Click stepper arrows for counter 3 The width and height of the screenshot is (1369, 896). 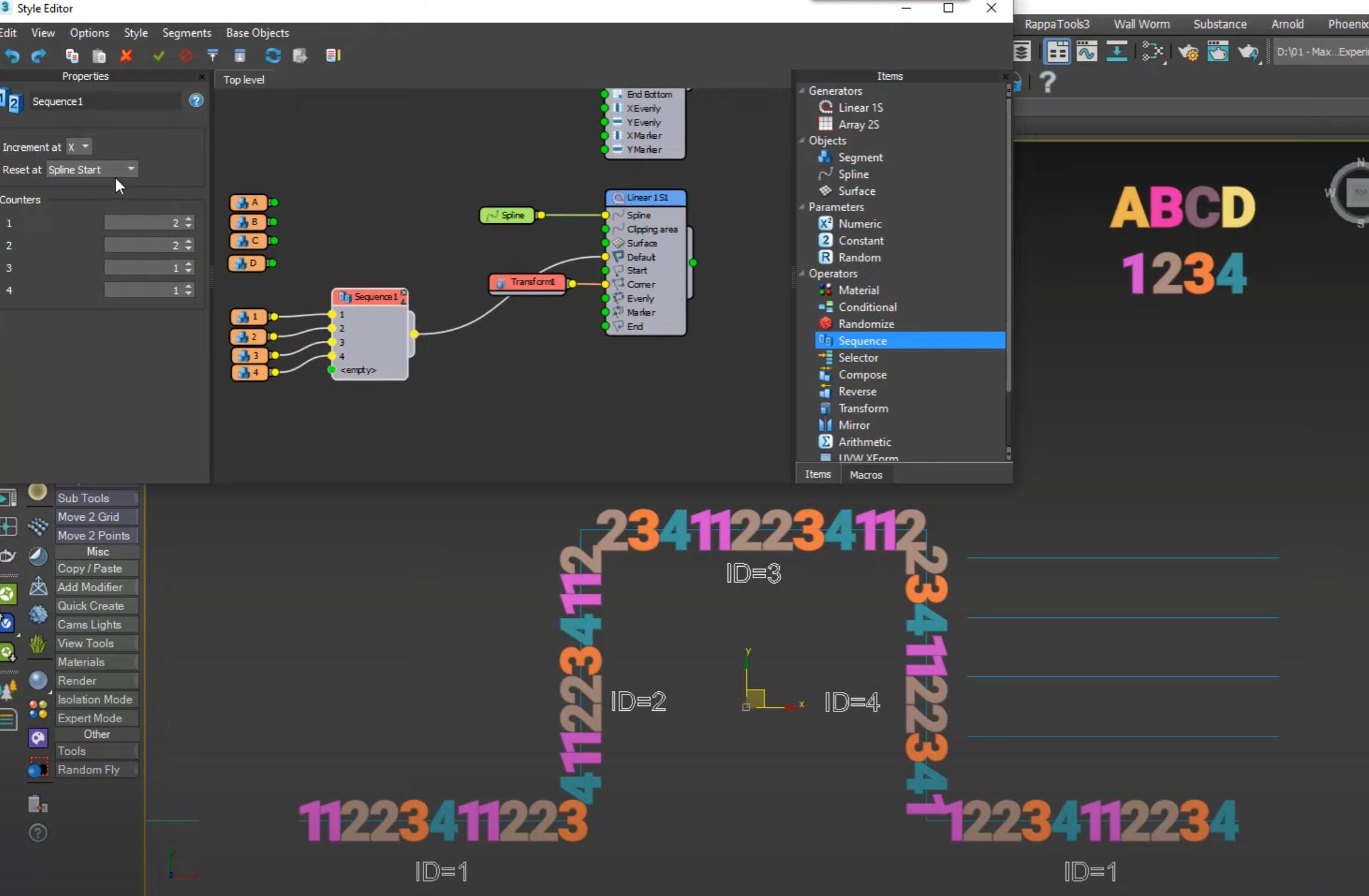(189, 267)
